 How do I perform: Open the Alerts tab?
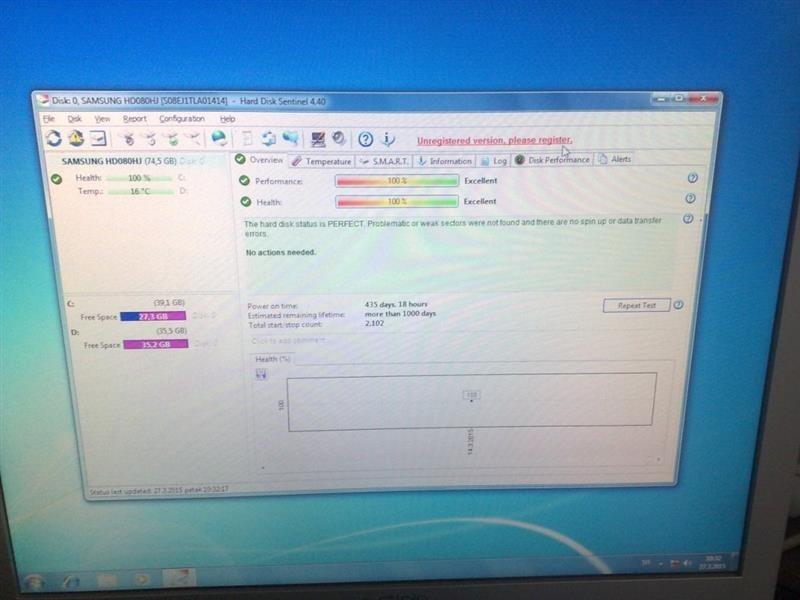click(615, 159)
